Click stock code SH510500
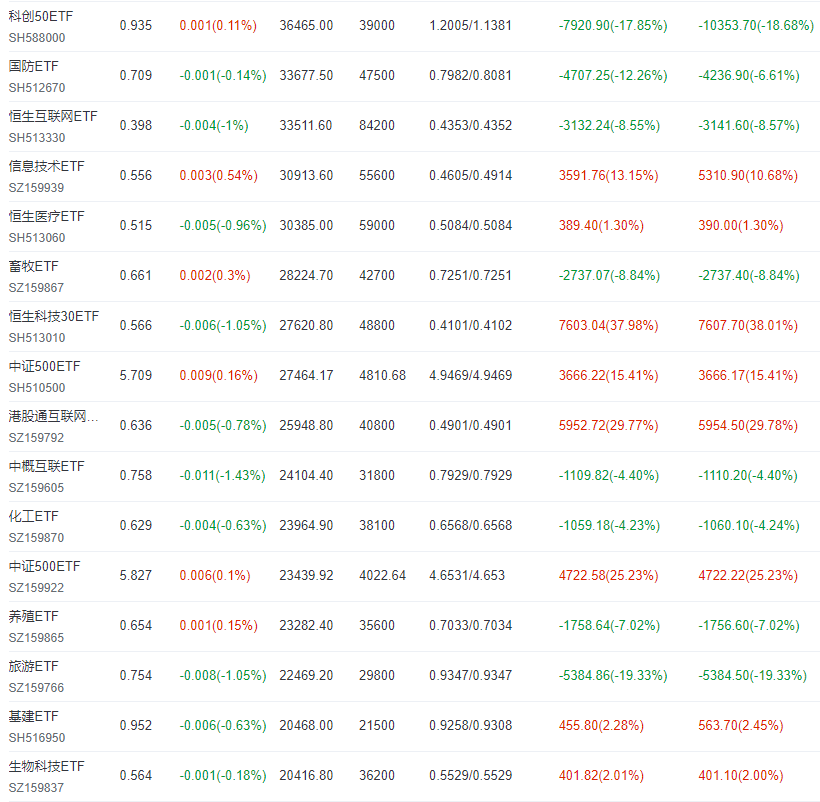Image resolution: width=820 pixels, height=802 pixels. (x=37, y=388)
